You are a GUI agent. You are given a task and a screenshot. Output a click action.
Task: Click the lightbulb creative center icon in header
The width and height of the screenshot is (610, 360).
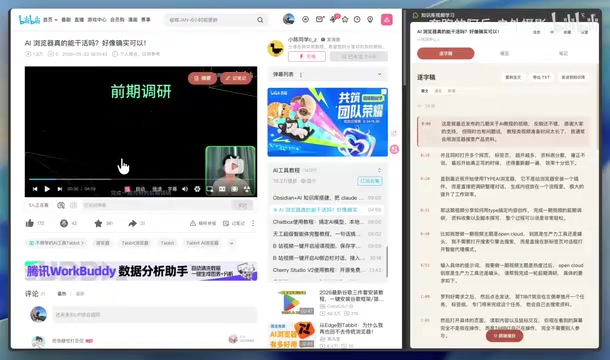(370, 19)
